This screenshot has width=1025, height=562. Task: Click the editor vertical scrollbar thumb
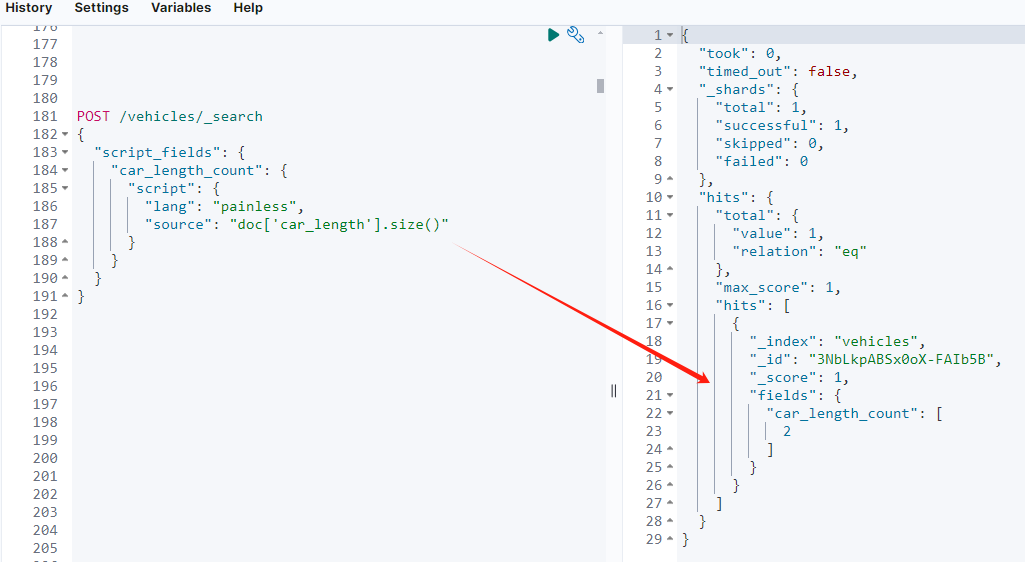[600, 86]
